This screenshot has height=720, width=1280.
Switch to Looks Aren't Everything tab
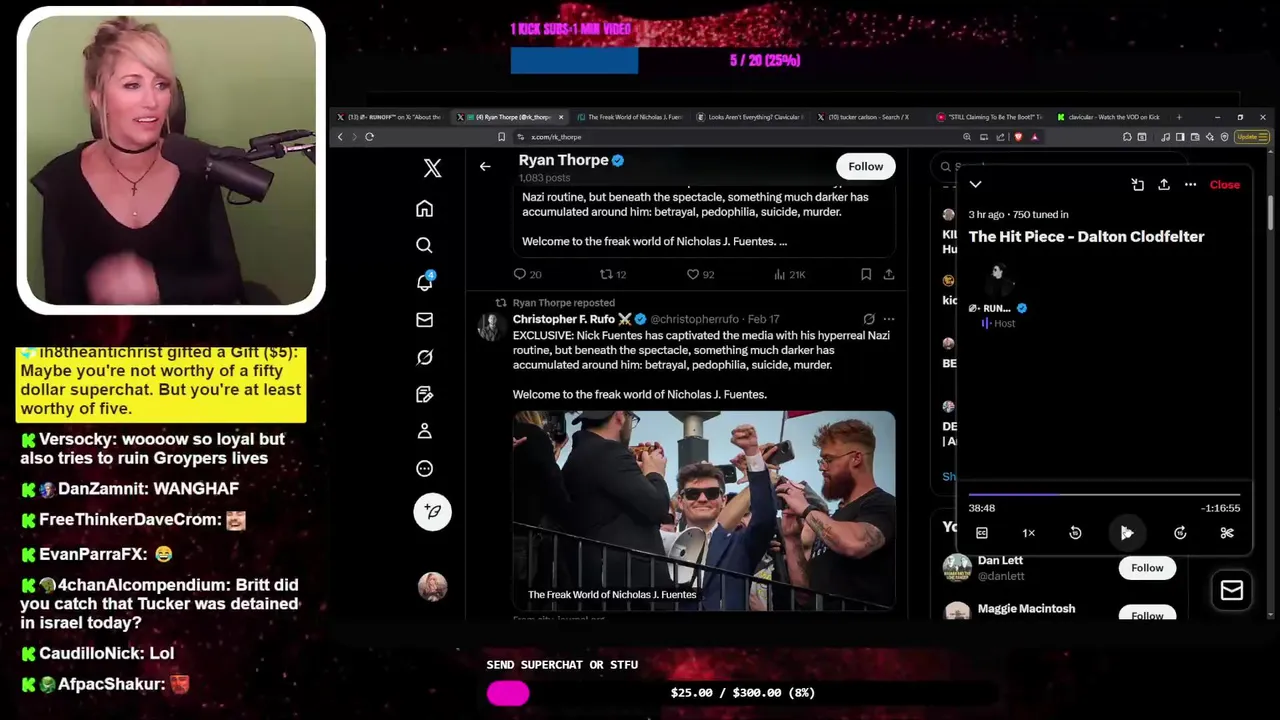[x=750, y=117]
